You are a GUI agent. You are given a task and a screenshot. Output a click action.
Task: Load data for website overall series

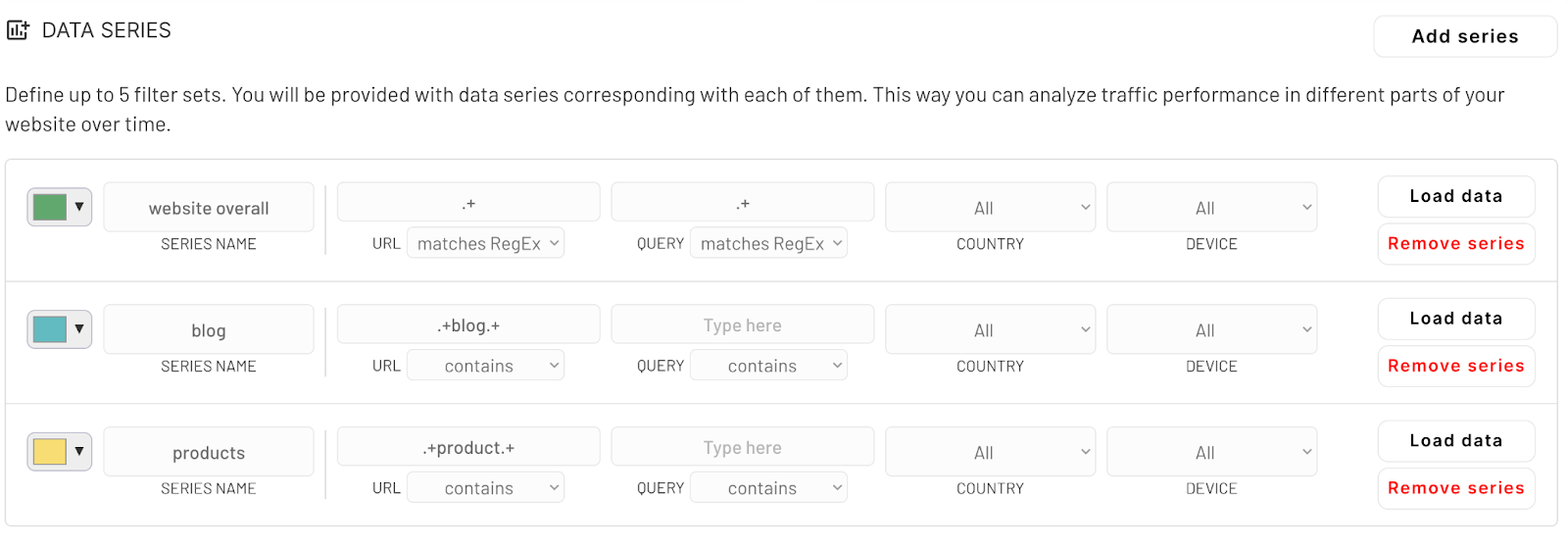(1455, 196)
